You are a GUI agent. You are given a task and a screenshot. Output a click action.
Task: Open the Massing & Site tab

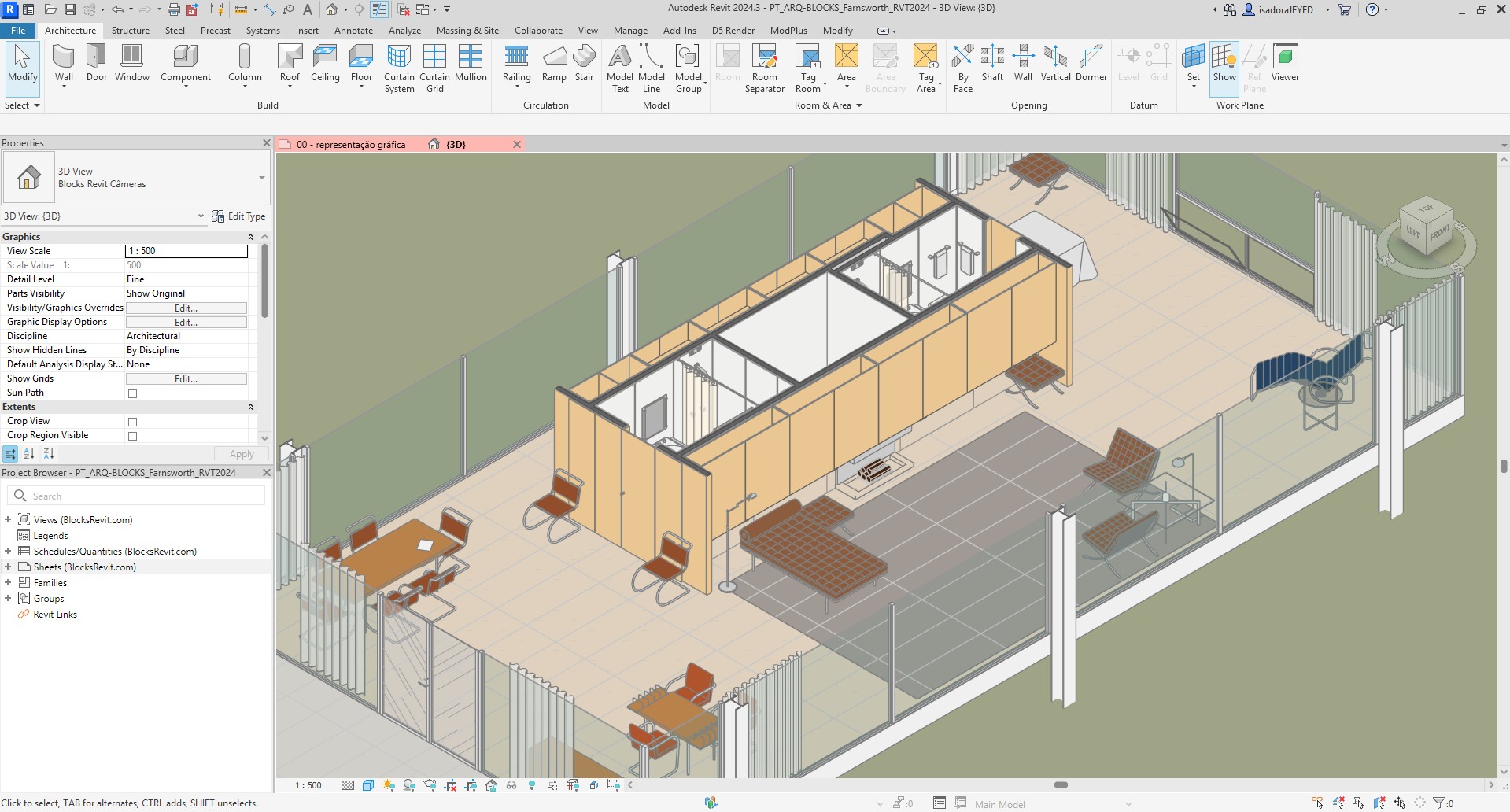pos(467,31)
